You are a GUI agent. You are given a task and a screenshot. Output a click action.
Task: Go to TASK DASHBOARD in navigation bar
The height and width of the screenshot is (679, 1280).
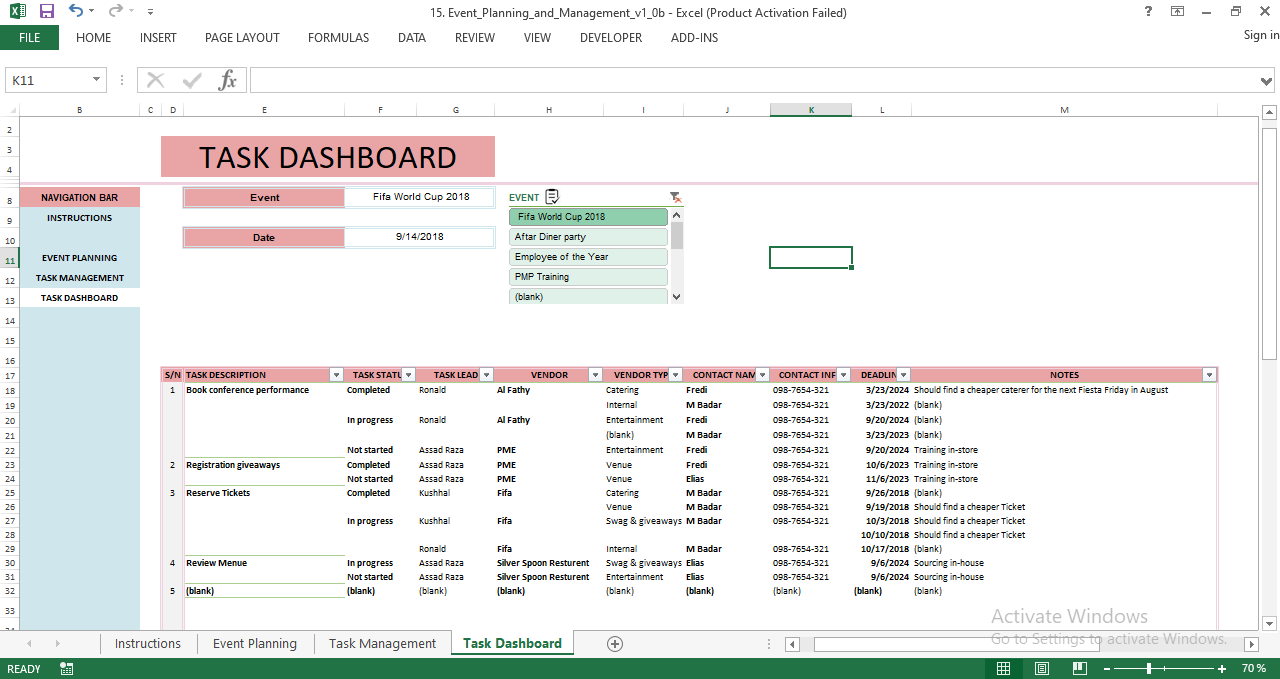[79, 298]
